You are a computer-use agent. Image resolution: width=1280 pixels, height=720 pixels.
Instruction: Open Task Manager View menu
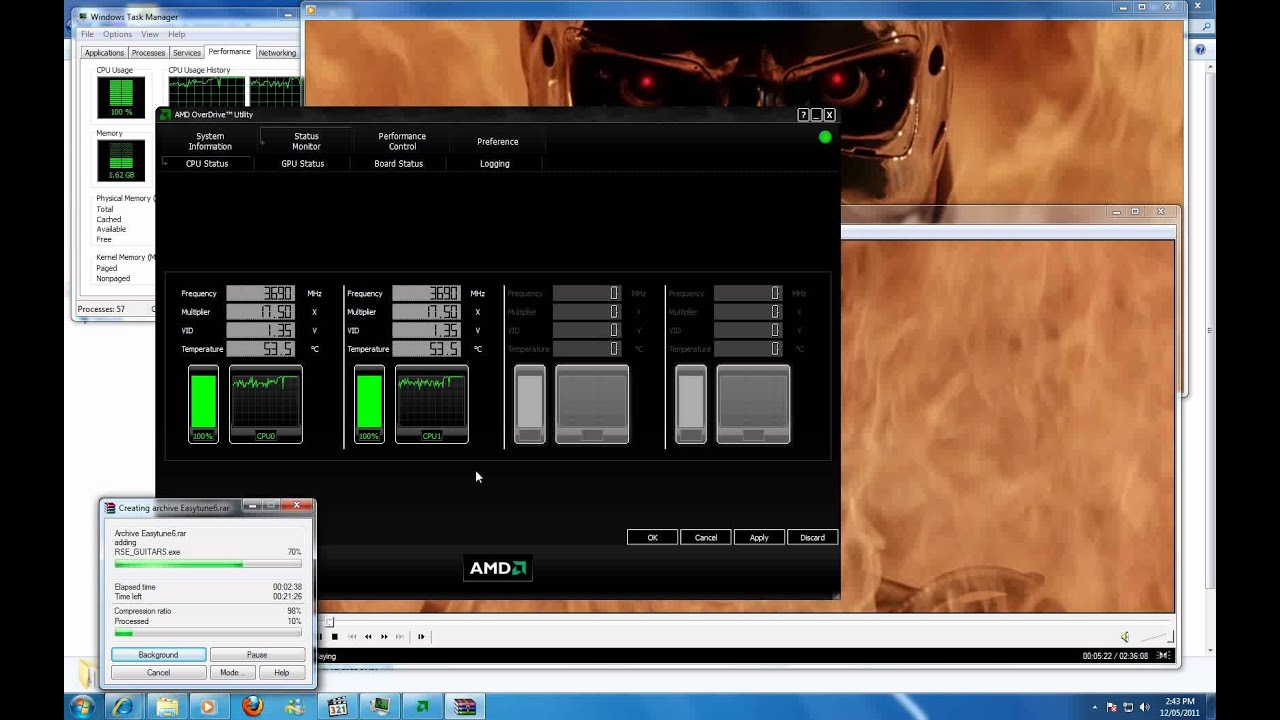(151, 34)
